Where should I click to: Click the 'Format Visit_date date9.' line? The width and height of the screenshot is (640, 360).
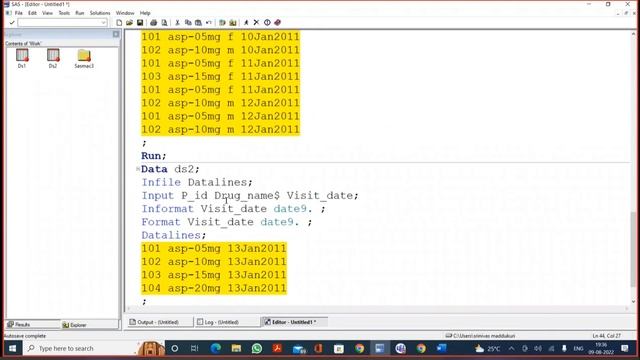pos(227,222)
